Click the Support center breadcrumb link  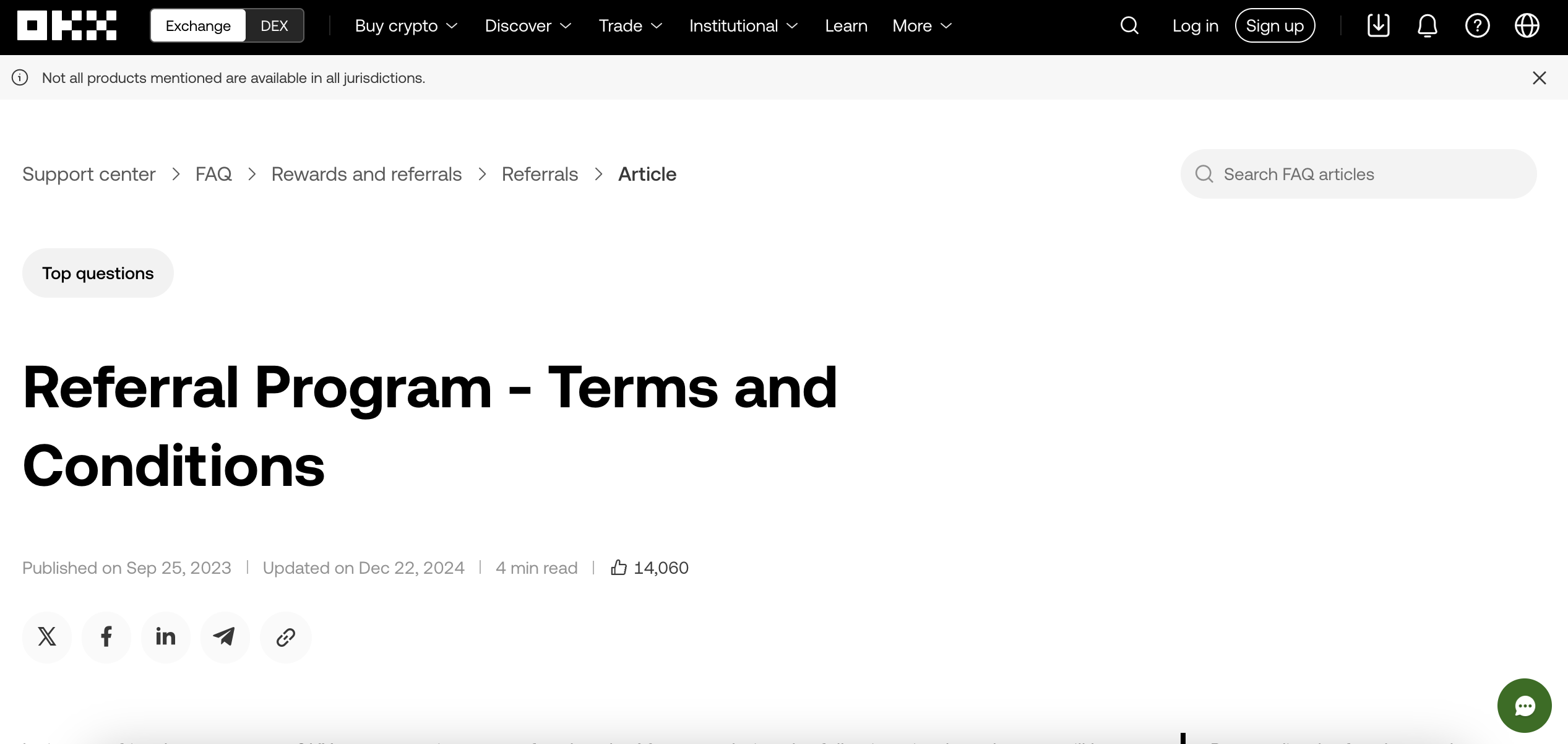[88, 174]
